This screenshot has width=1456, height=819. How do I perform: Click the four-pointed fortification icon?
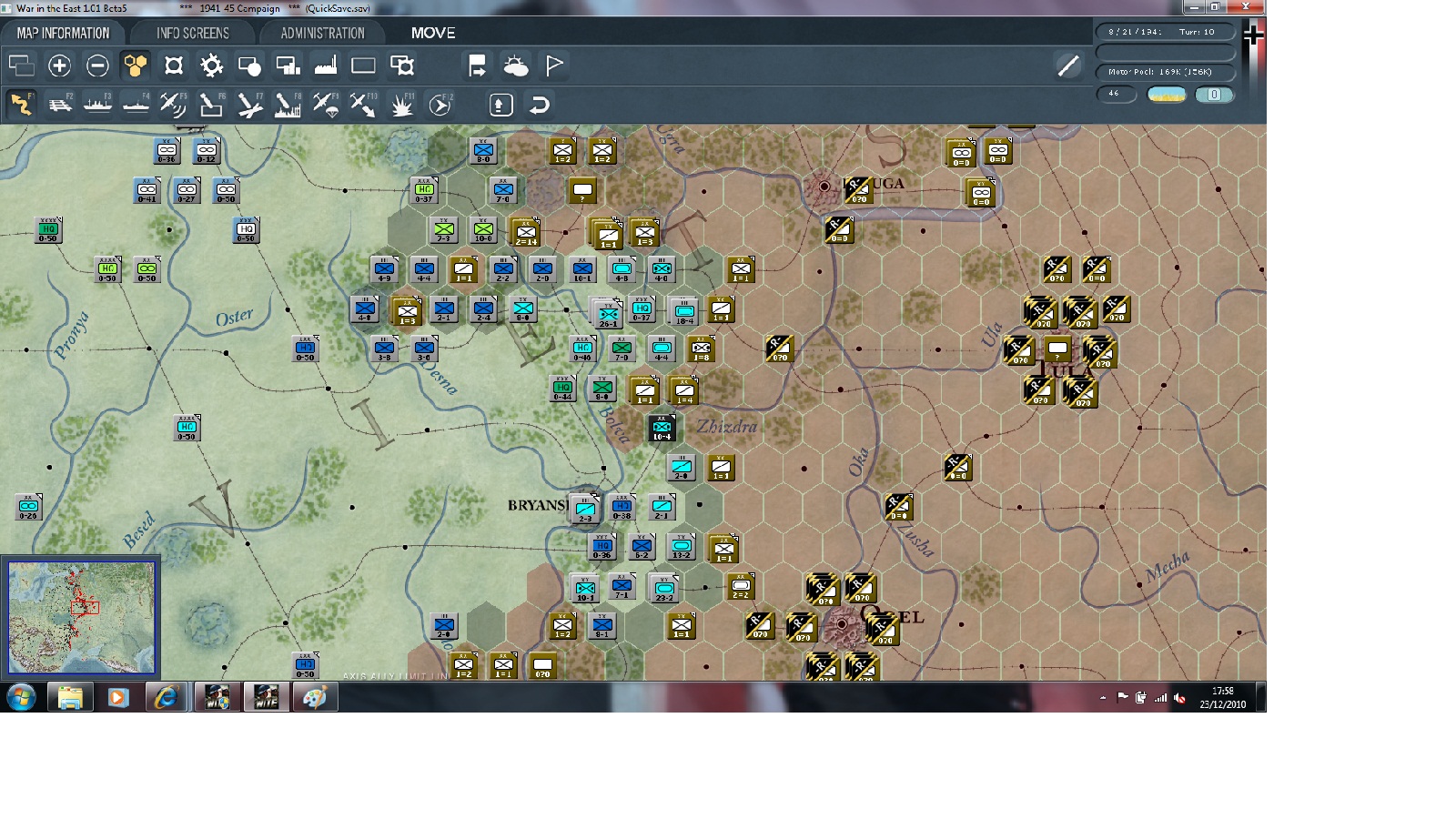pos(174,66)
